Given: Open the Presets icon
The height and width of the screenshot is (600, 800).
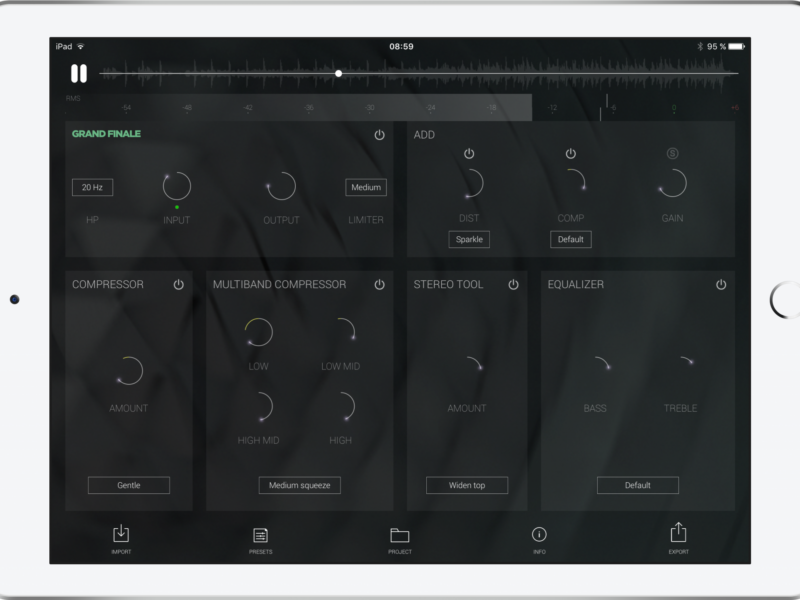Looking at the screenshot, I should pos(260,535).
